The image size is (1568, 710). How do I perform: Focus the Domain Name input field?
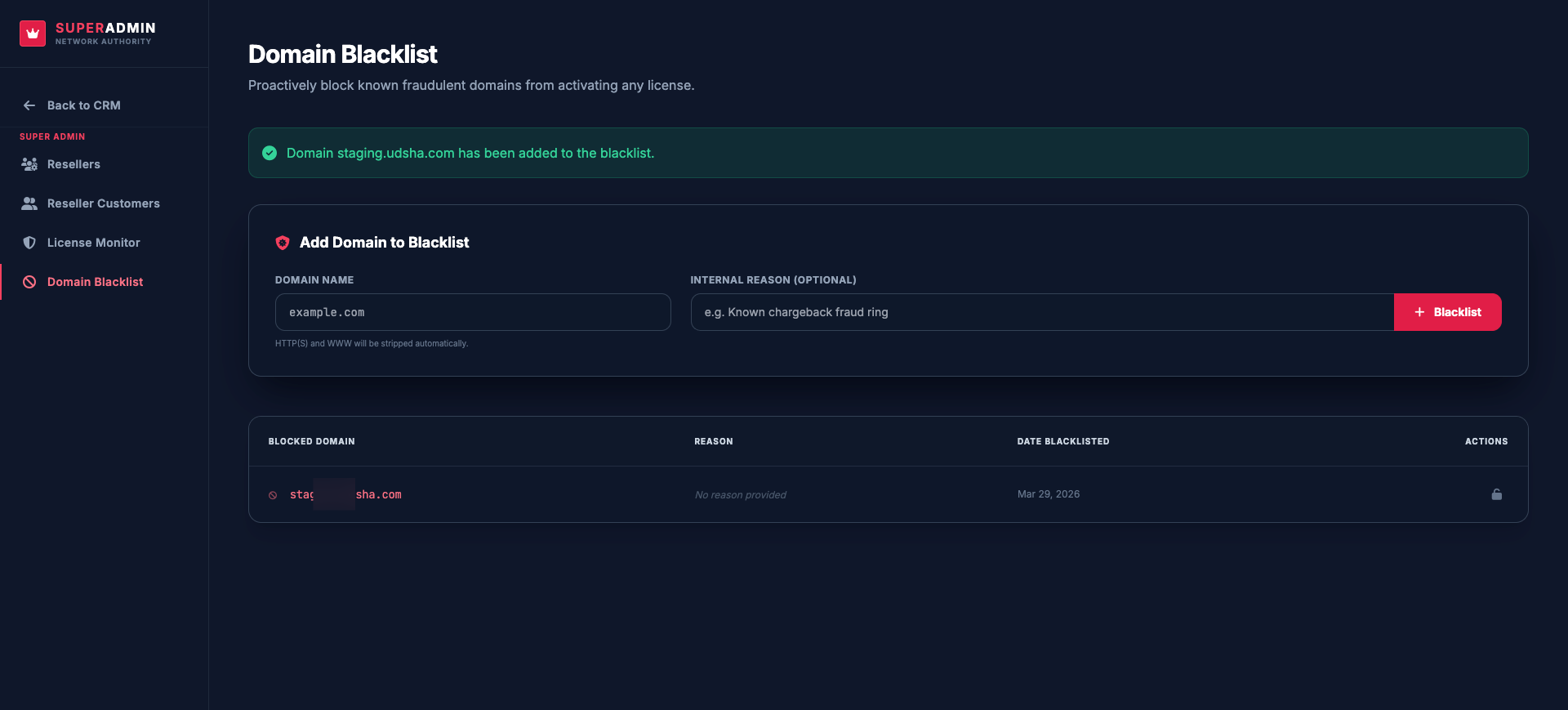pyautogui.click(x=473, y=312)
